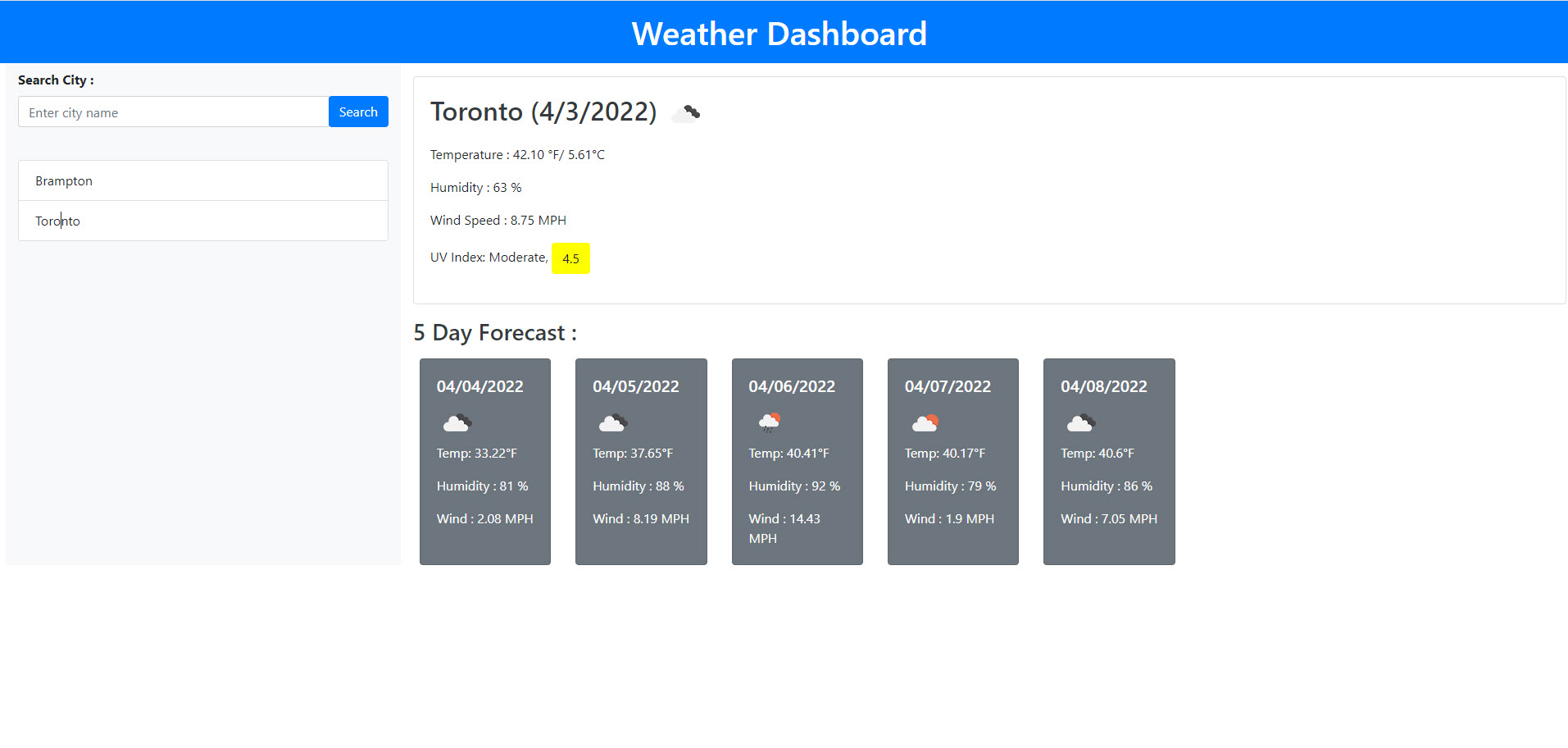Click the weather icon beside Toronto heading
1568x748 pixels.
(686, 112)
